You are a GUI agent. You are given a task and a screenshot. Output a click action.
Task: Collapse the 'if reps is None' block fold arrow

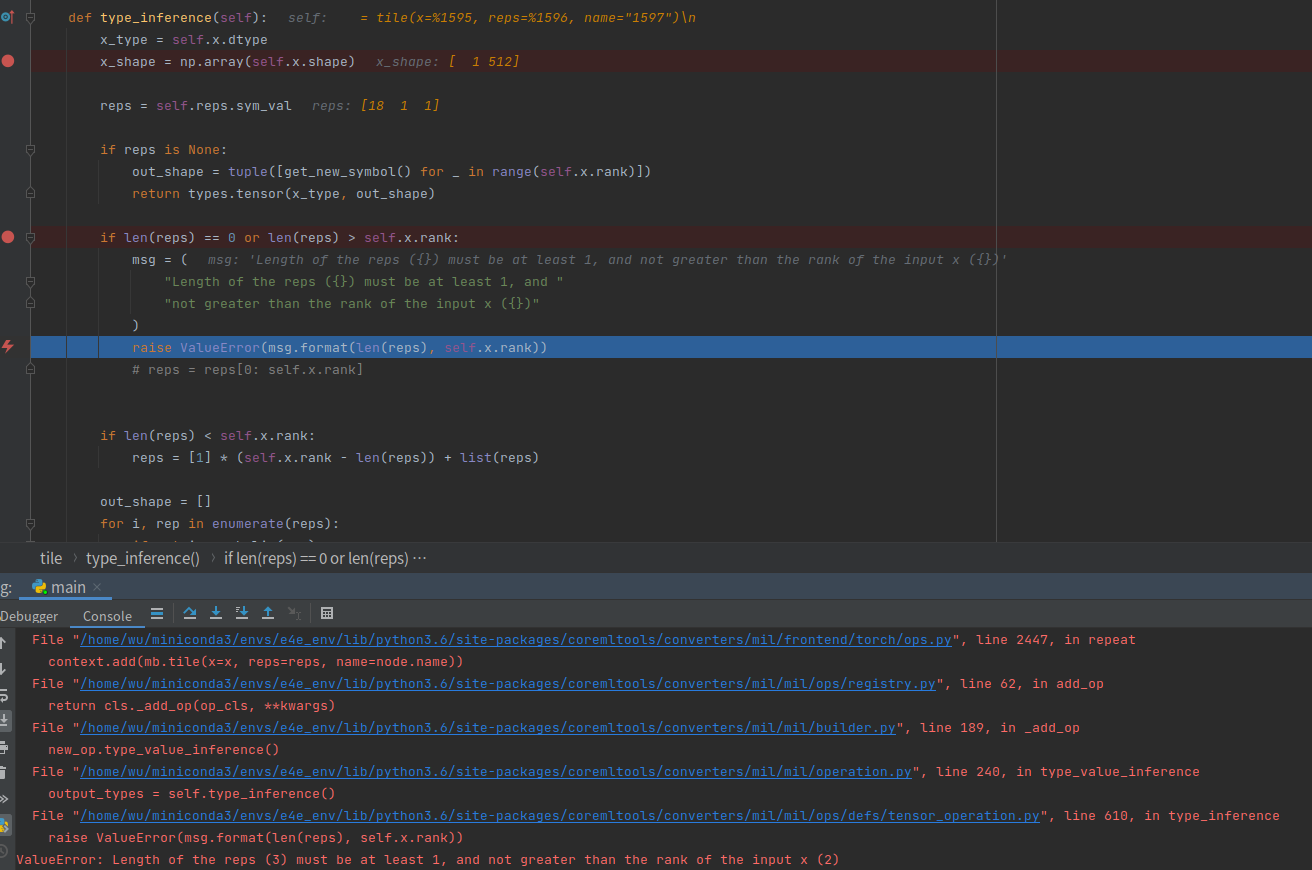pyautogui.click(x=30, y=149)
